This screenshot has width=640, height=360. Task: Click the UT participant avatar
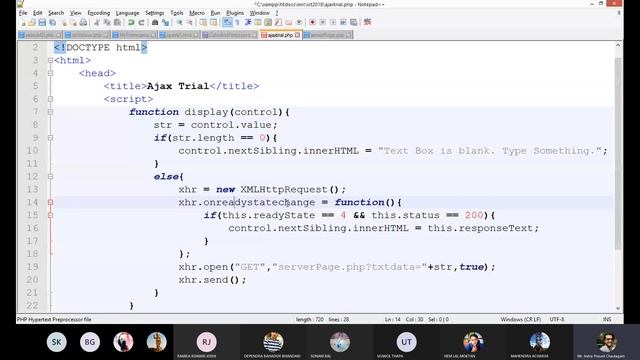point(406,342)
